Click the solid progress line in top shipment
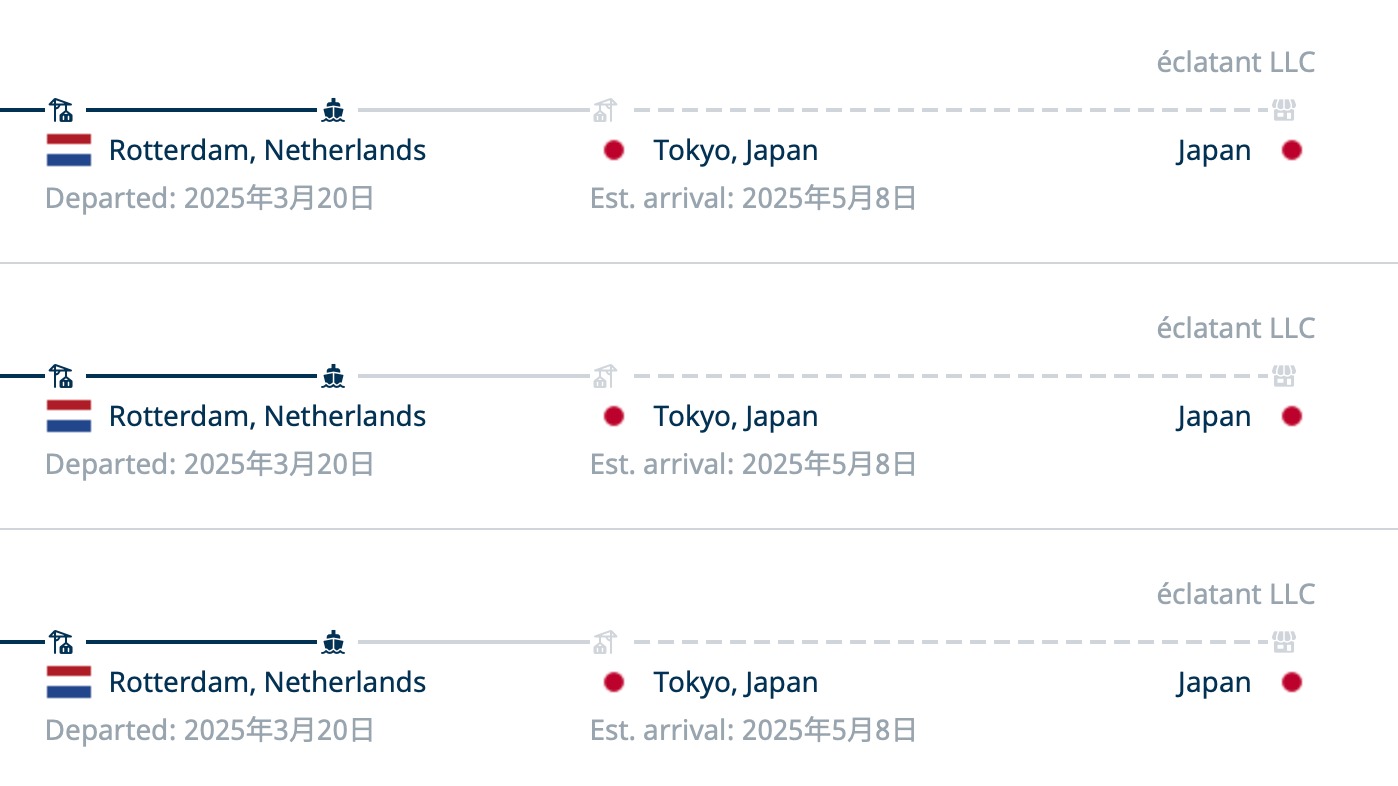This screenshot has width=1398, height=786. 200,109
